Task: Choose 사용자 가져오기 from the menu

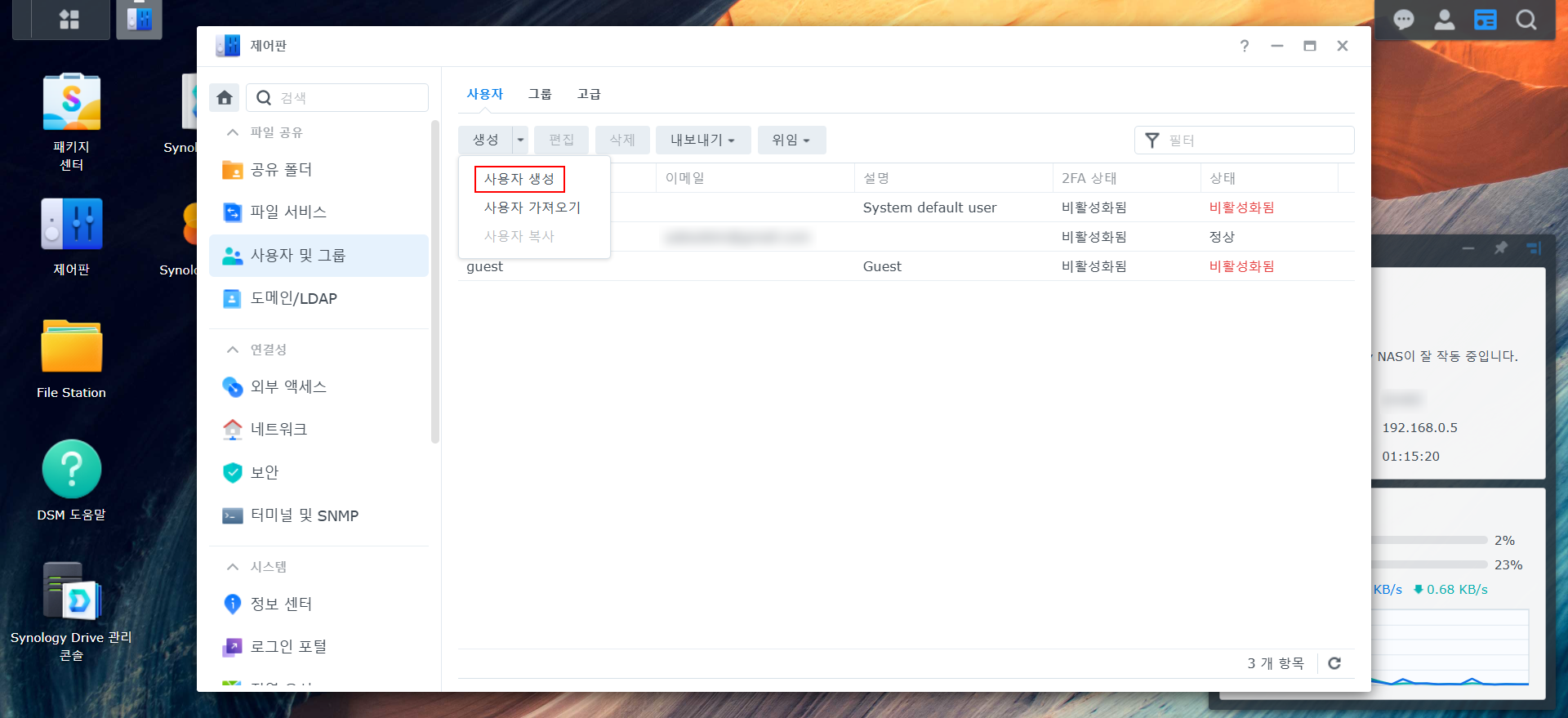Action: (x=532, y=207)
